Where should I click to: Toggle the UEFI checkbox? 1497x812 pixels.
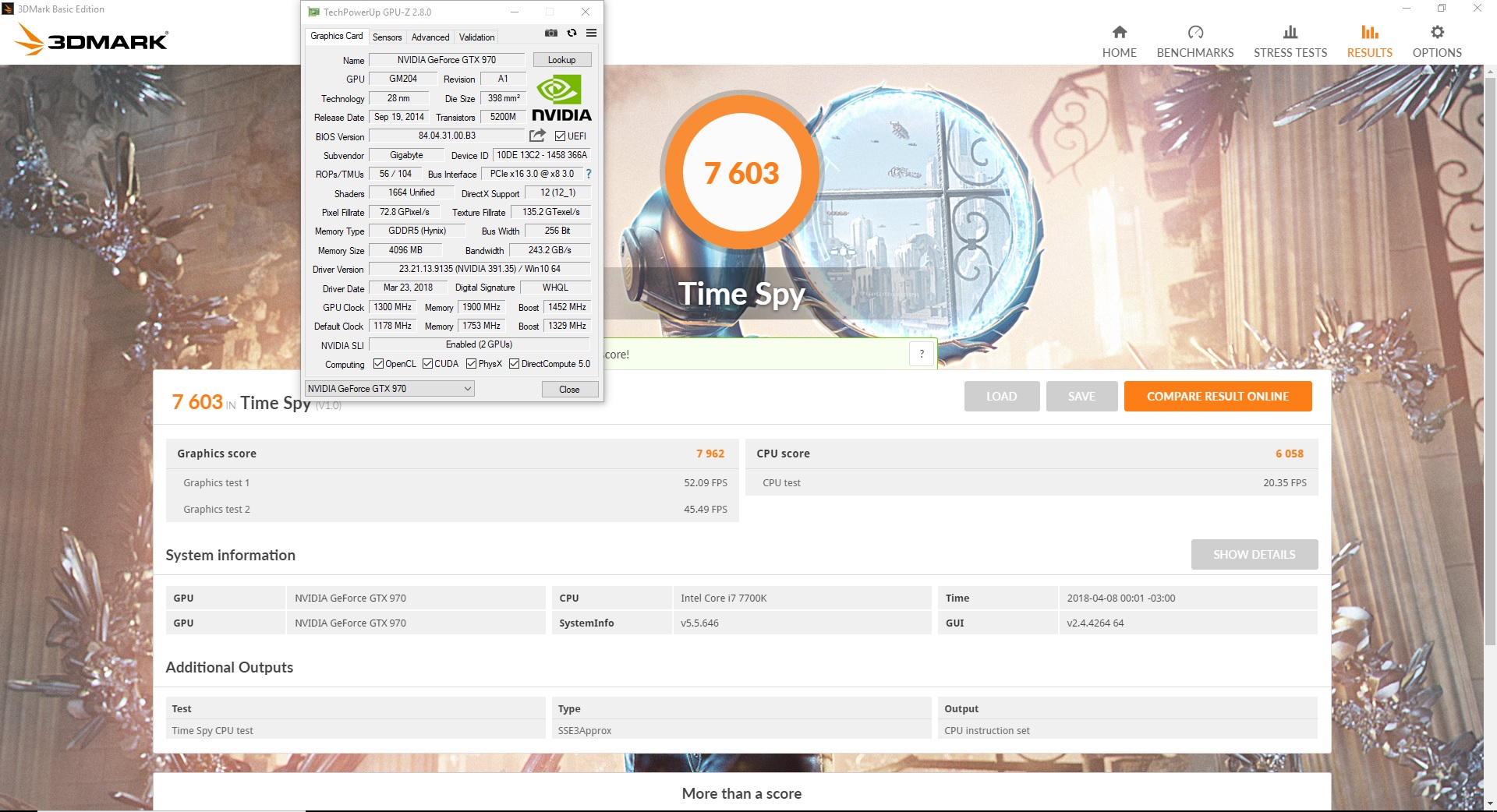(560, 136)
